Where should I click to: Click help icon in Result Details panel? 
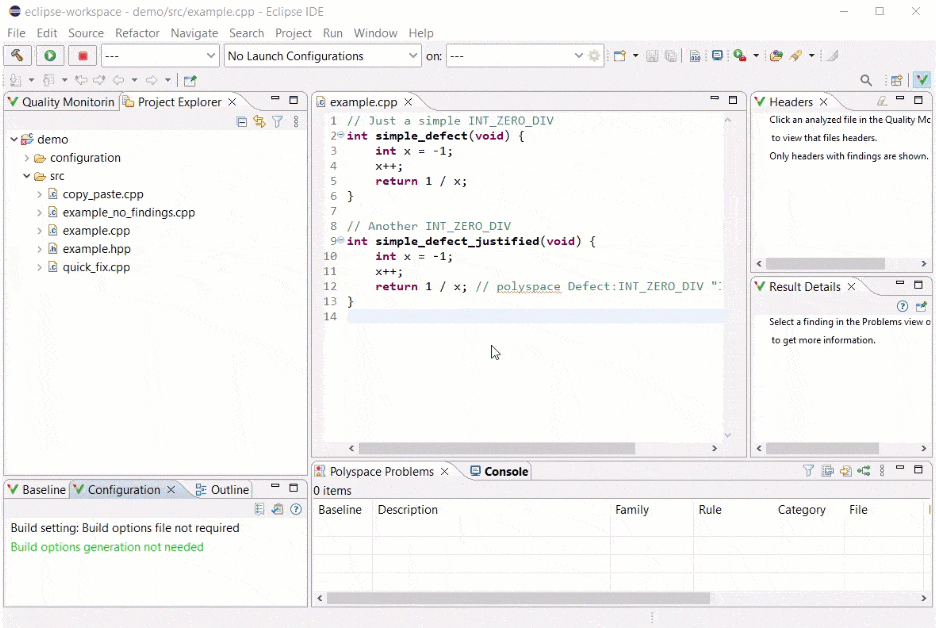902,307
